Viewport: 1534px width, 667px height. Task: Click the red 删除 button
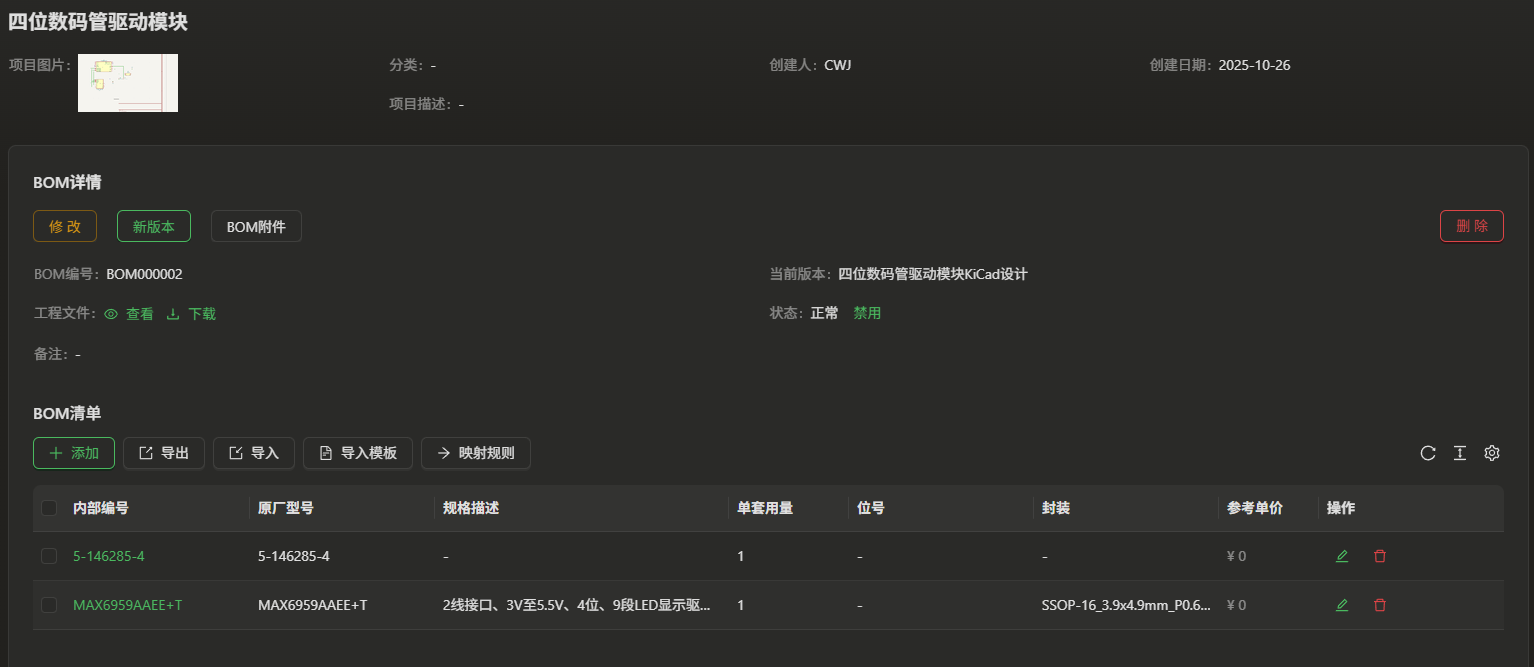[1471, 226]
